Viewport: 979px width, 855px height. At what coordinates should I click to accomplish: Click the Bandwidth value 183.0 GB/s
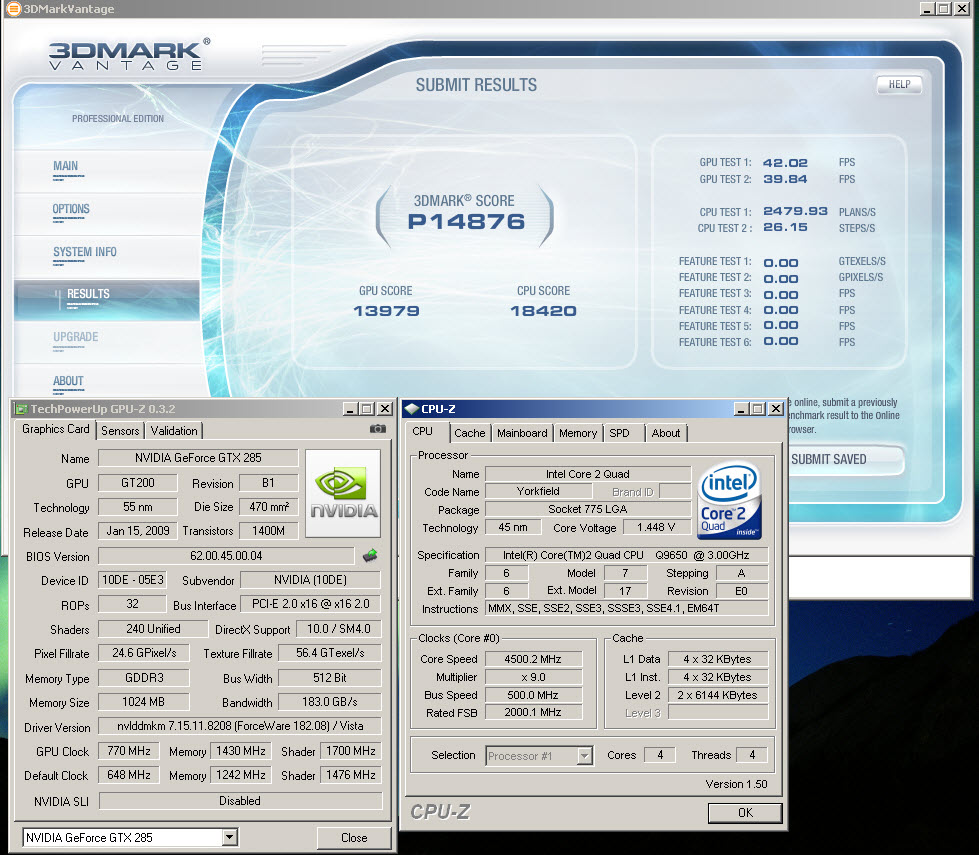coord(330,702)
